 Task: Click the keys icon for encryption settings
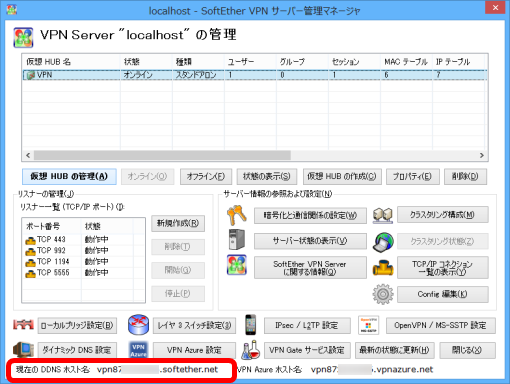(x=237, y=215)
